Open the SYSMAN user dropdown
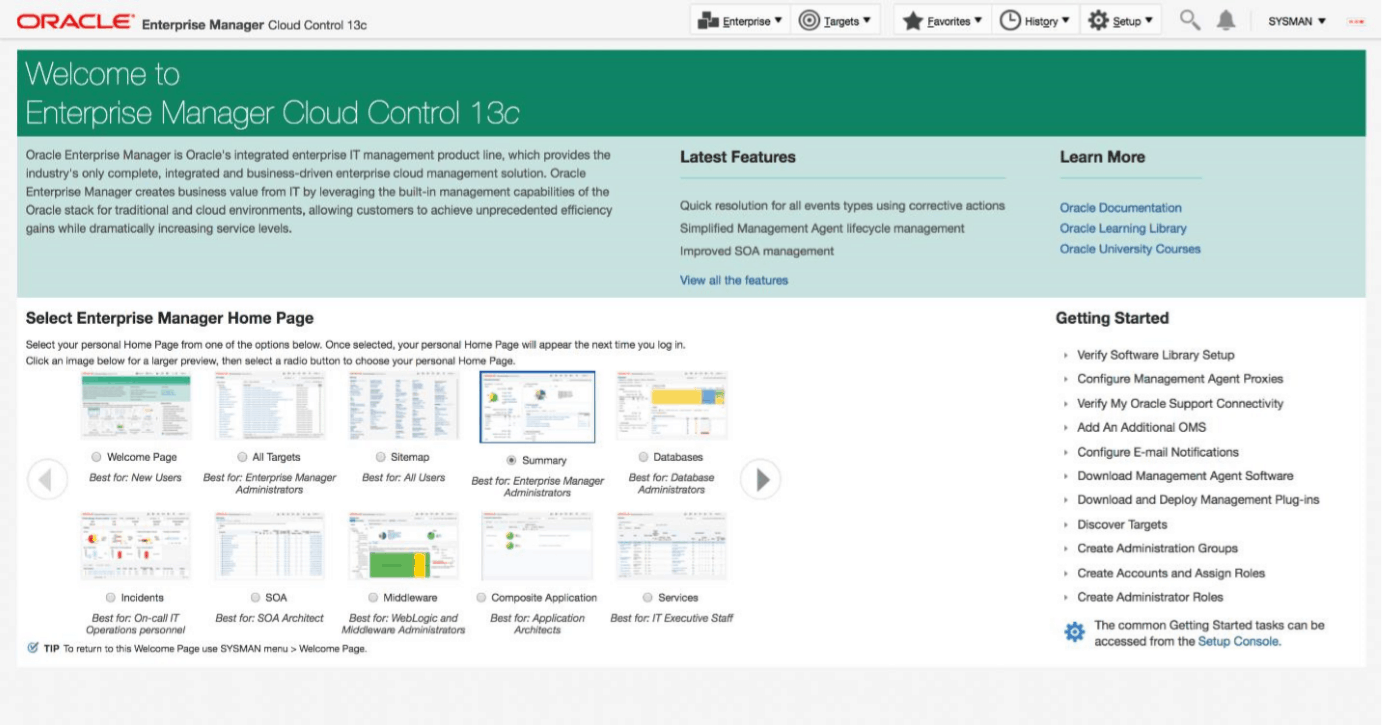1382x725 pixels. [x=1290, y=18]
